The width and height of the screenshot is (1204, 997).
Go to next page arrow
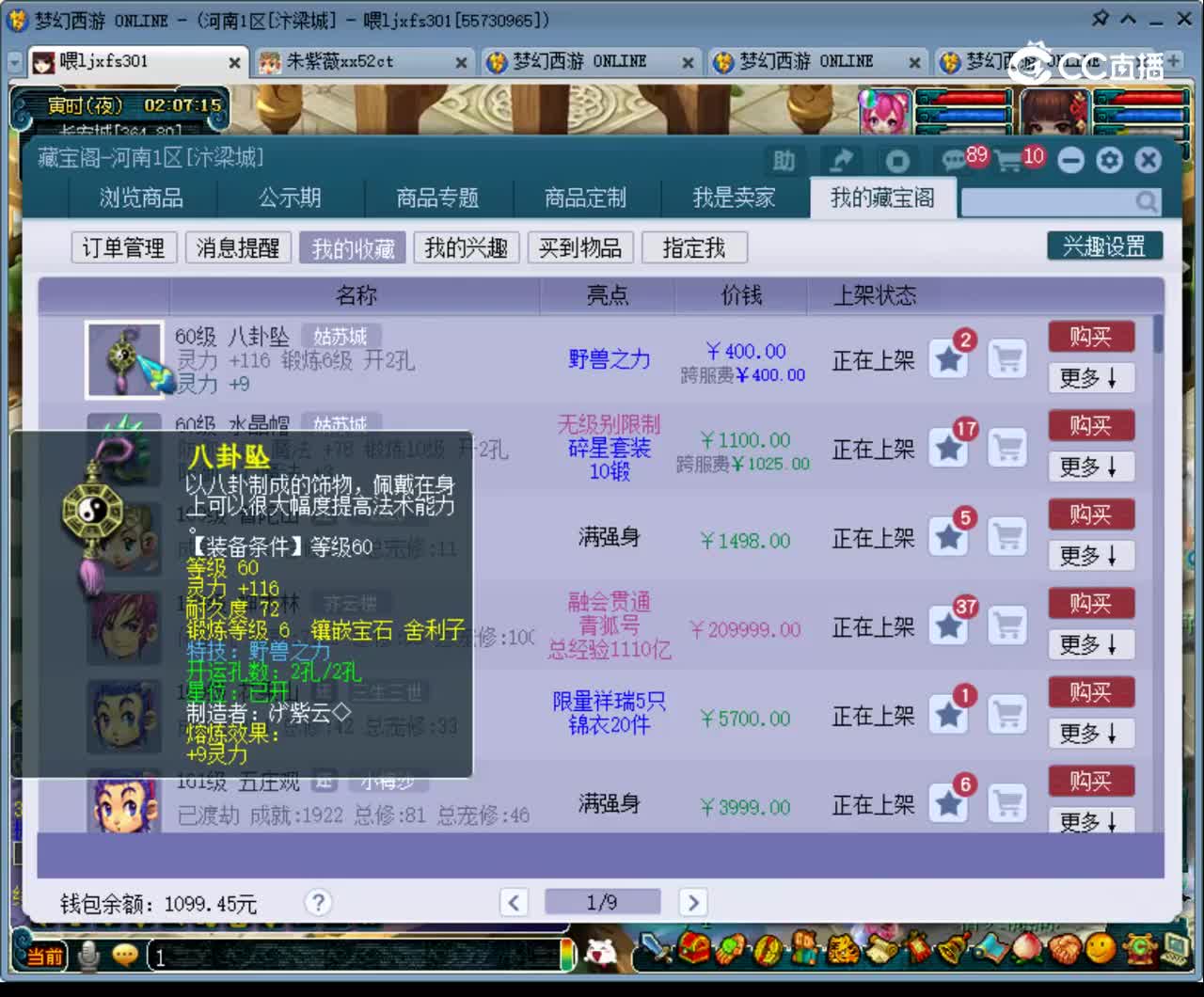coord(693,903)
